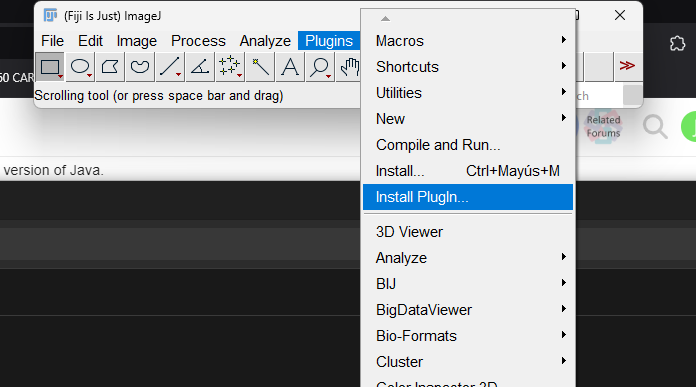Select the Freehand selection tool

(x=140, y=67)
